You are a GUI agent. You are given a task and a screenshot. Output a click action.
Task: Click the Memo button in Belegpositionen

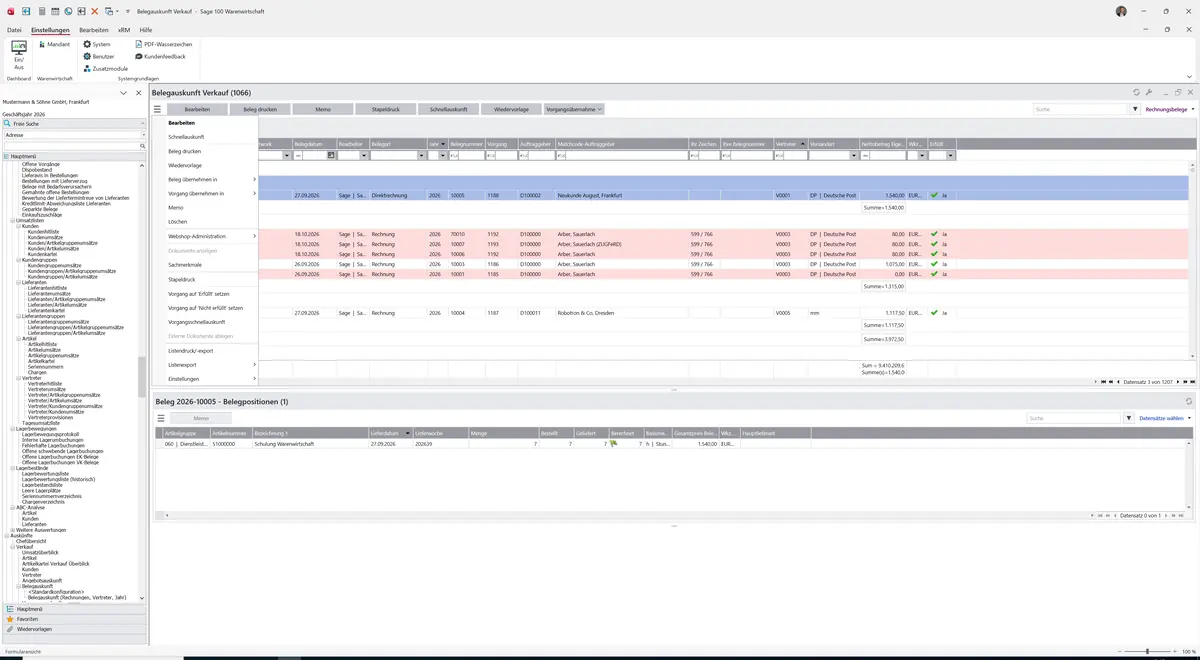click(201, 418)
